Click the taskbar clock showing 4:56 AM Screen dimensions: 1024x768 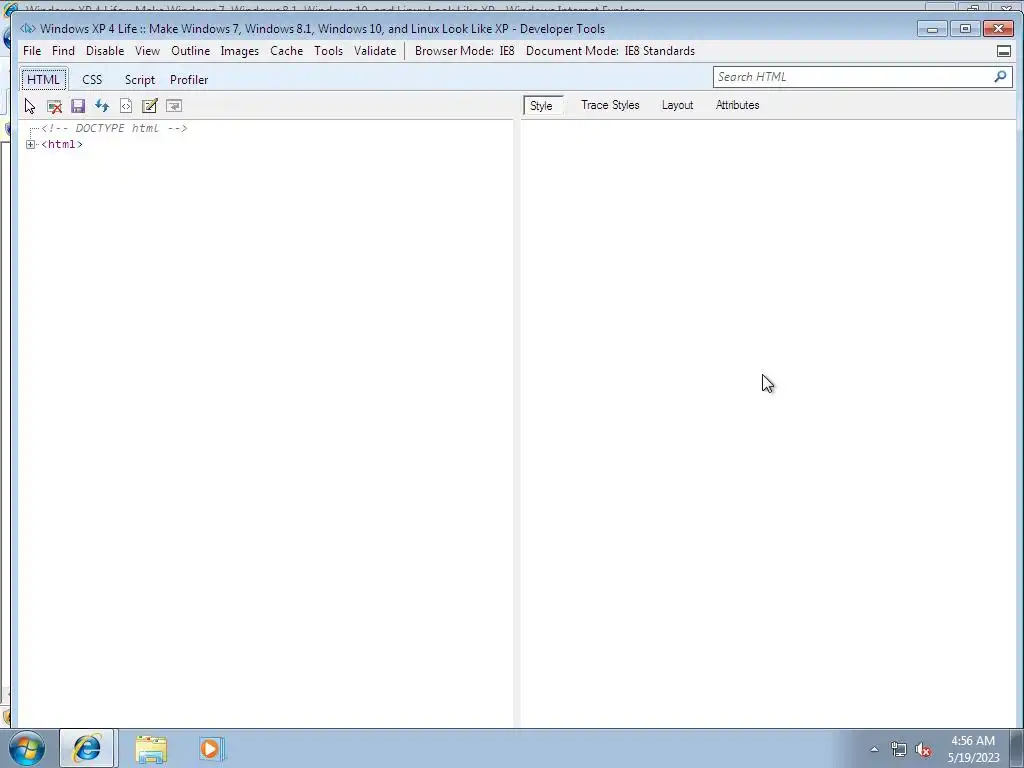point(973,749)
